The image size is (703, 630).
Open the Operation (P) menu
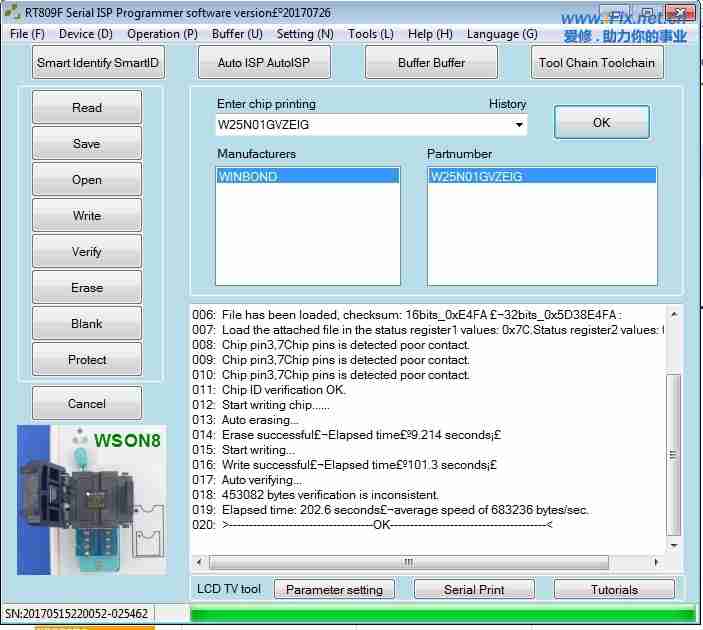point(162,34)
